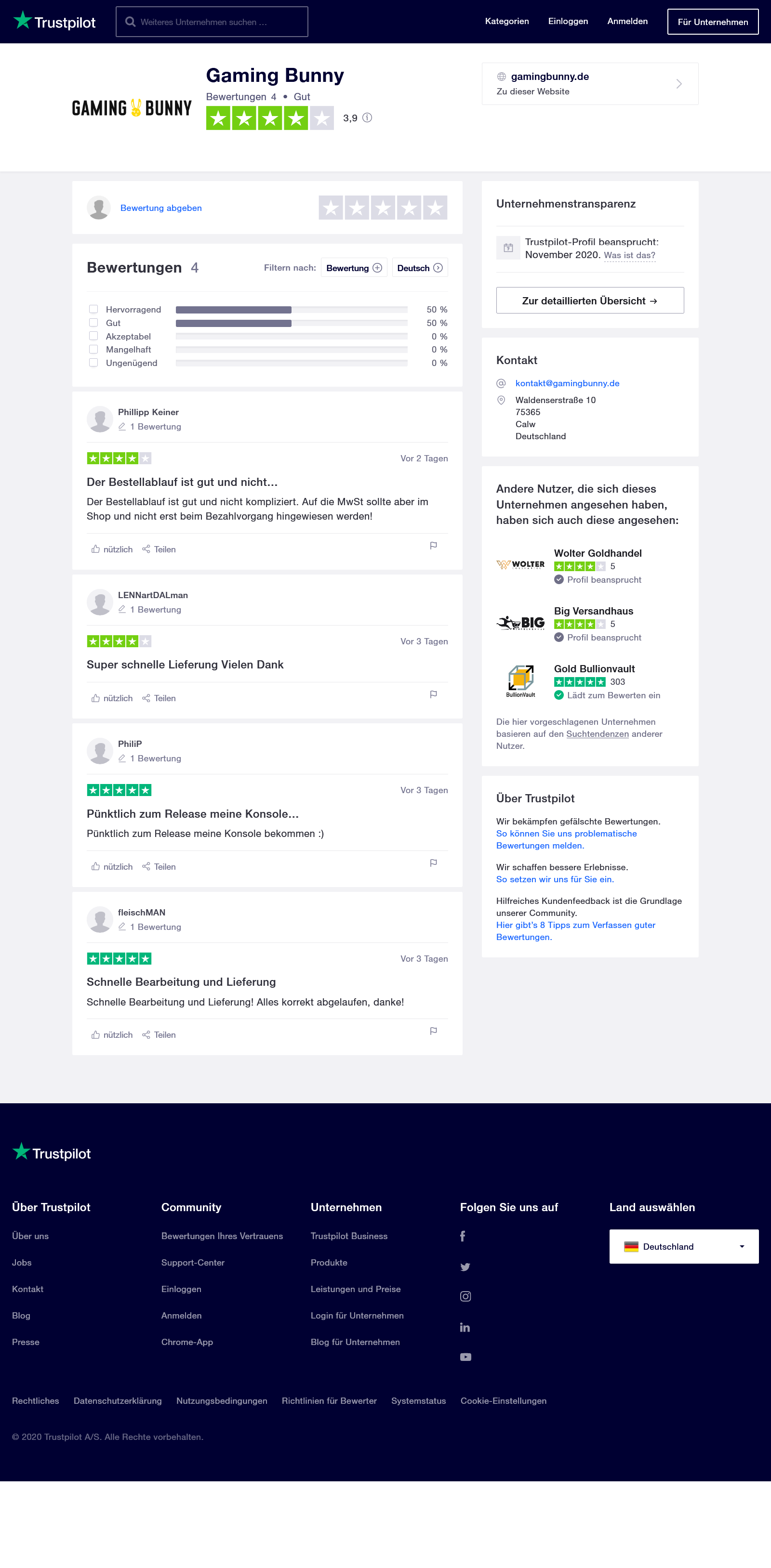Click the Gaming Bunny company logo
This screenshot has width=771, height=1568.
(132, 108)
